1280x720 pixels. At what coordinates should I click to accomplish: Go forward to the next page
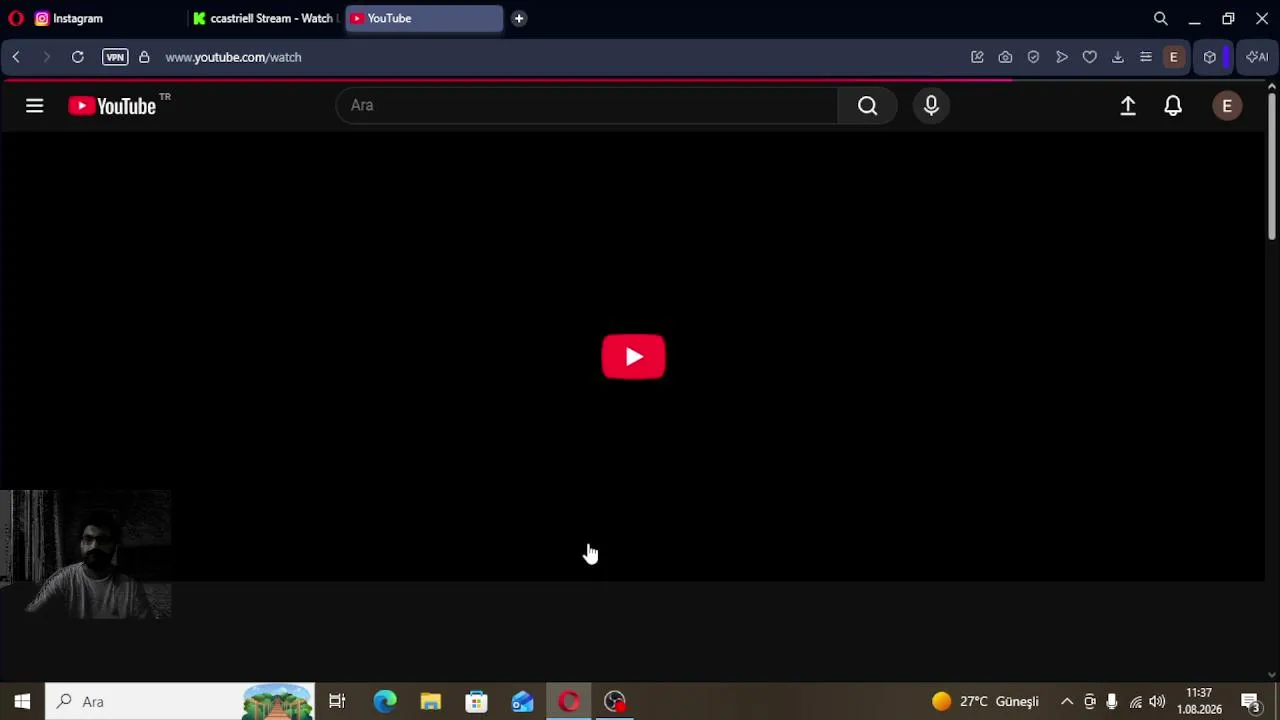(x=46, y=57)
